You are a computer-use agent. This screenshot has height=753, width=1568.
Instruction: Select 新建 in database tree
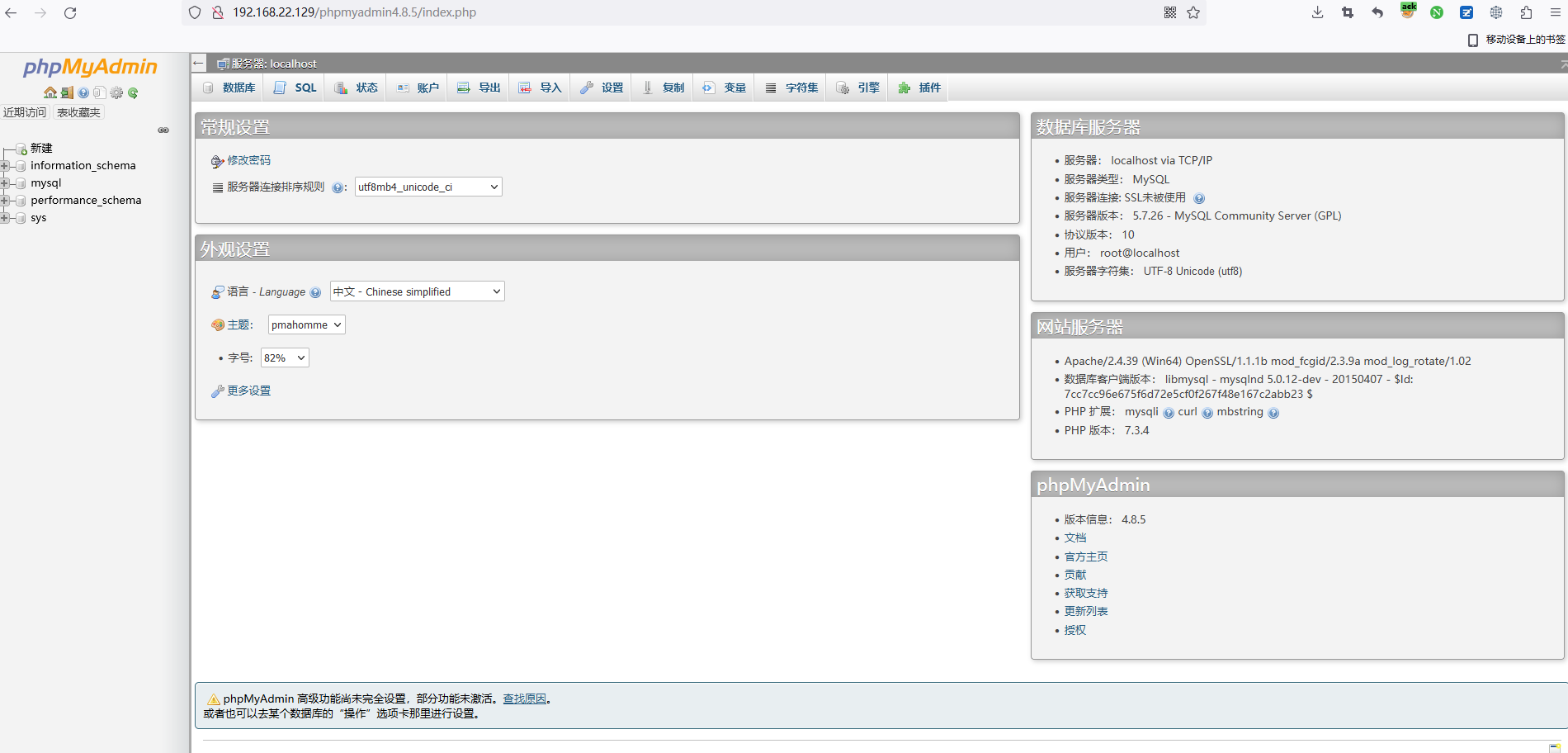[x=41, y=149]
